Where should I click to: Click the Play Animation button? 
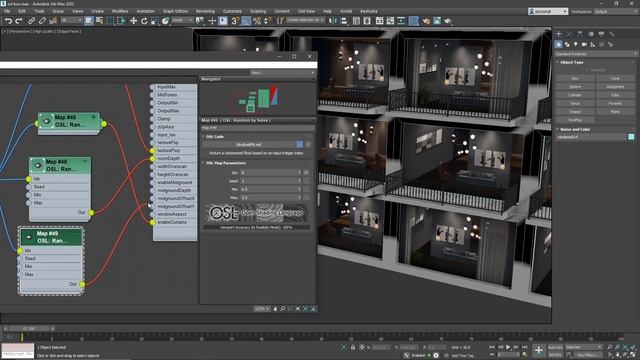point(508,347)
